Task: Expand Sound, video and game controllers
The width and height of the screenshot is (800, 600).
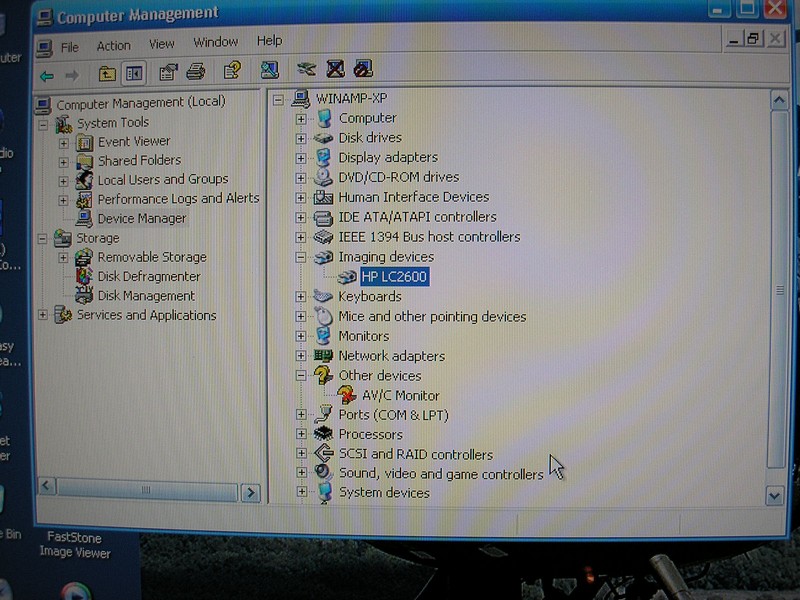Action: pos(302,472)
